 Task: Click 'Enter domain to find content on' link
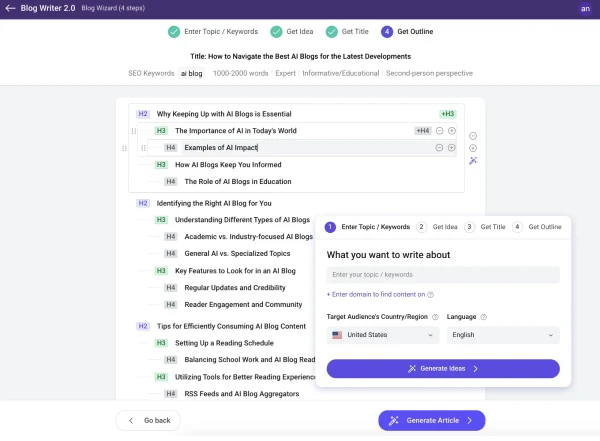[x=376, y=294]
